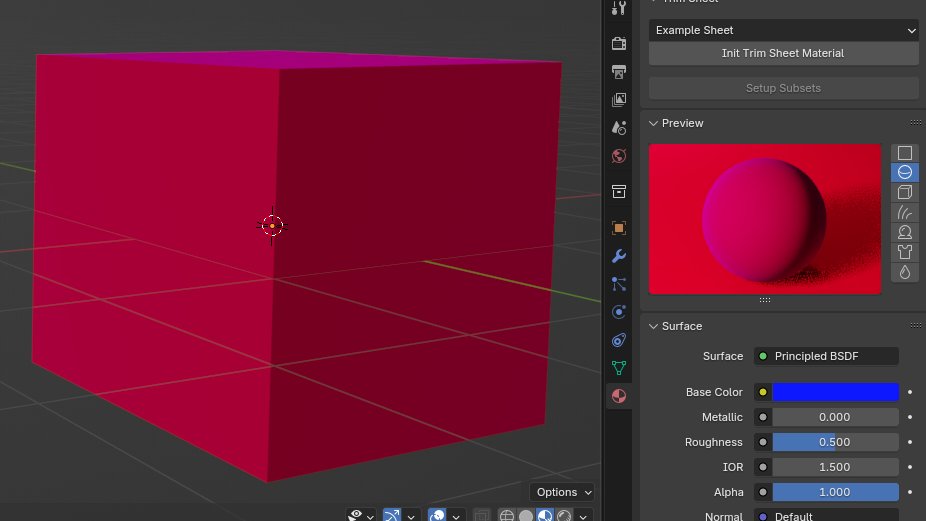Open object type visibility eye dropdown
Screen dimensions: 926x521
[361, 515]
